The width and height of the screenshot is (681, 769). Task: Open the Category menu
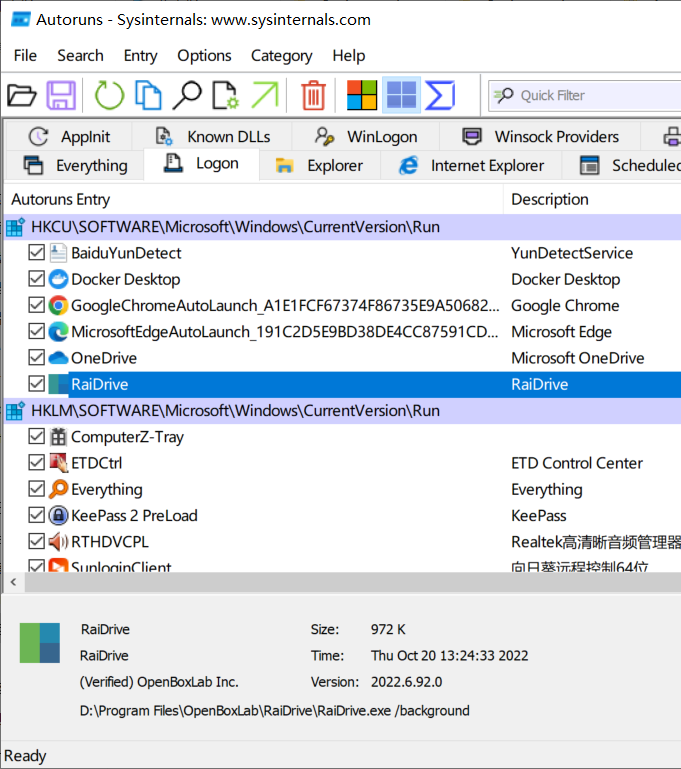pos(281,55)
